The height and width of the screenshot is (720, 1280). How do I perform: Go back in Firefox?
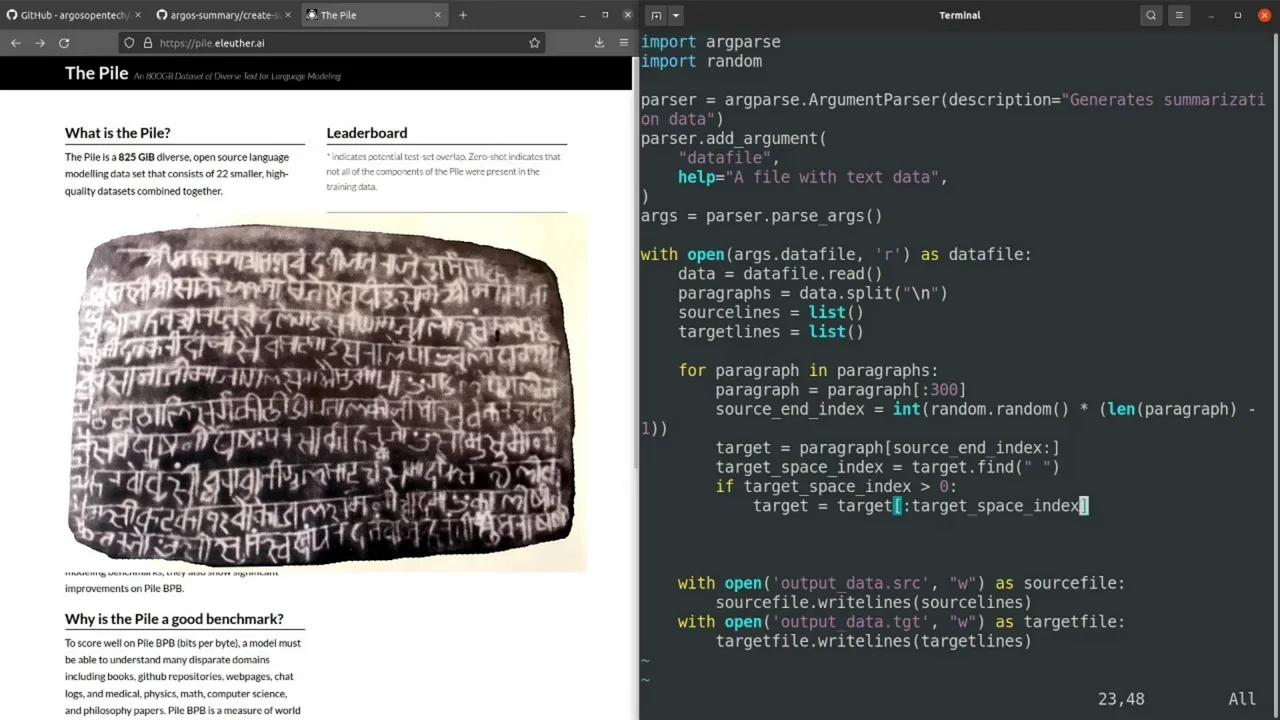(x=16, y=43)
